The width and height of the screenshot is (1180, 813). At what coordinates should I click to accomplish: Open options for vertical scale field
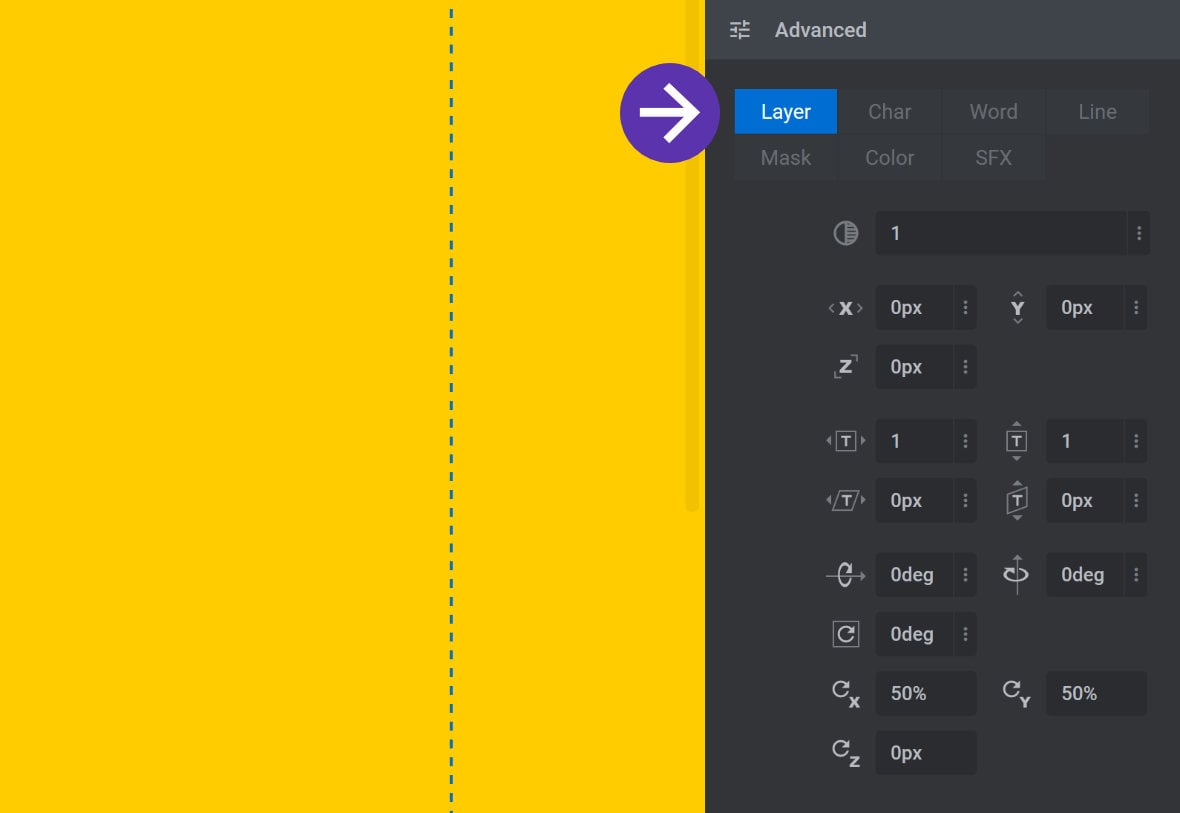pyautogui.click(x=1136, y=441)
